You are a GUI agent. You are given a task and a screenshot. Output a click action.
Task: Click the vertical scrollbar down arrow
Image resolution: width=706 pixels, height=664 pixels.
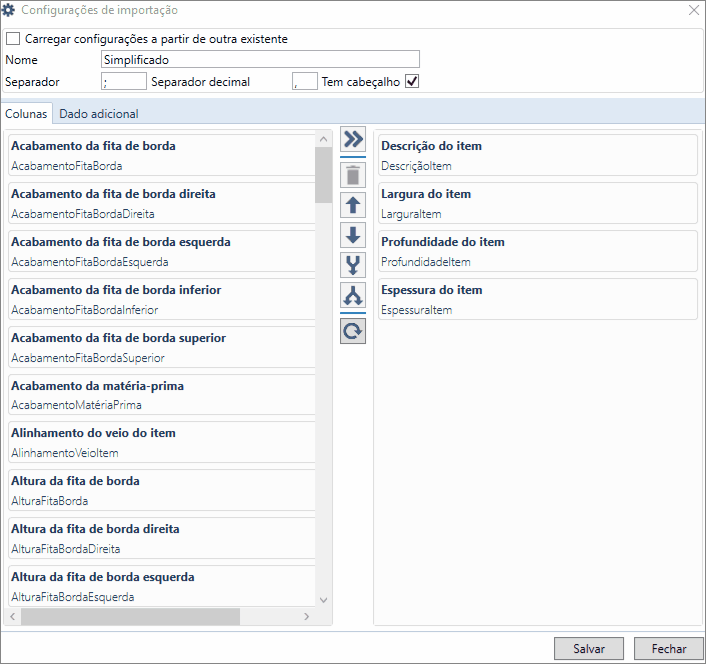coord(323,600)
